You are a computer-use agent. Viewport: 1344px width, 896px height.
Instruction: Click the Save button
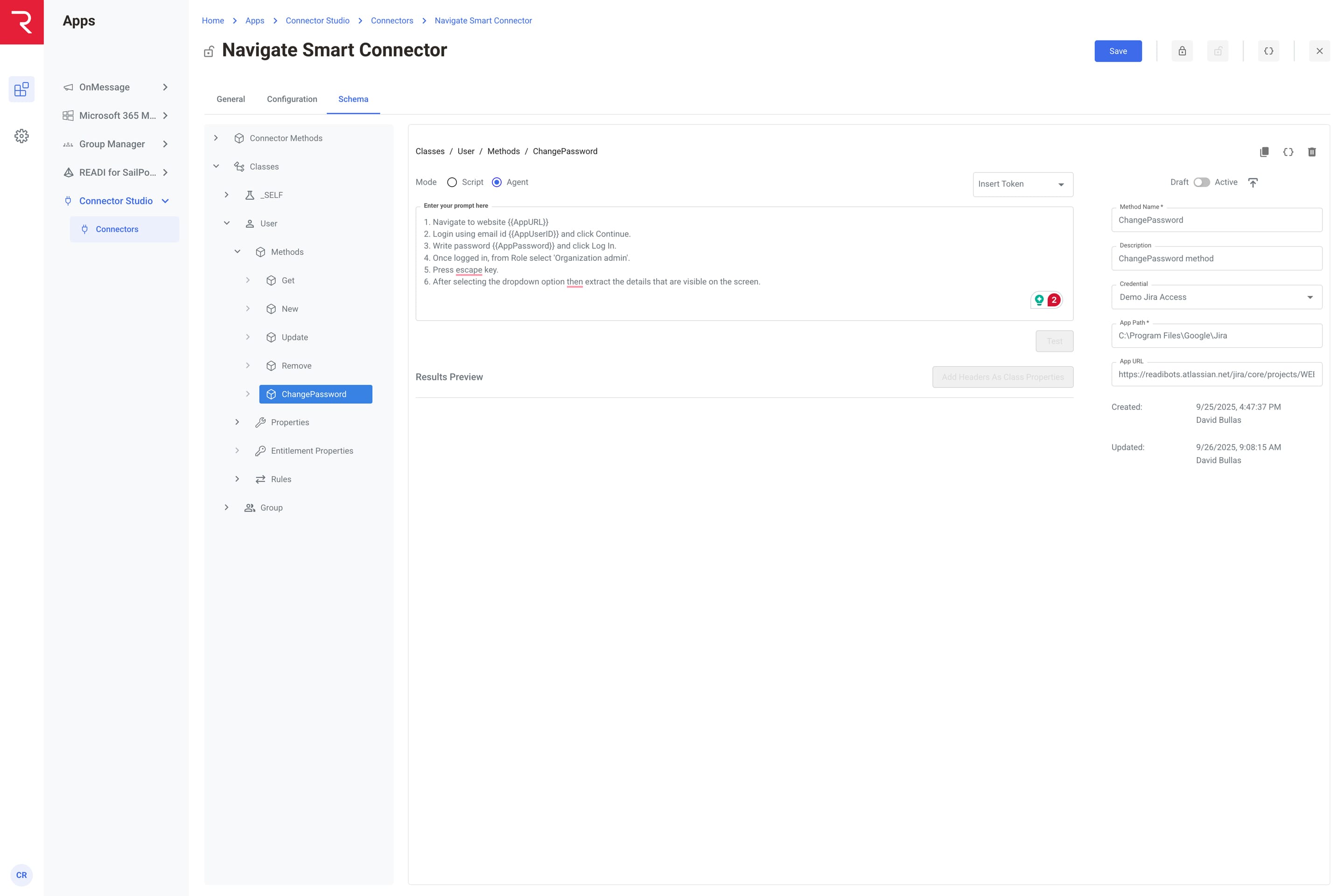click(x=1118, y=51)
